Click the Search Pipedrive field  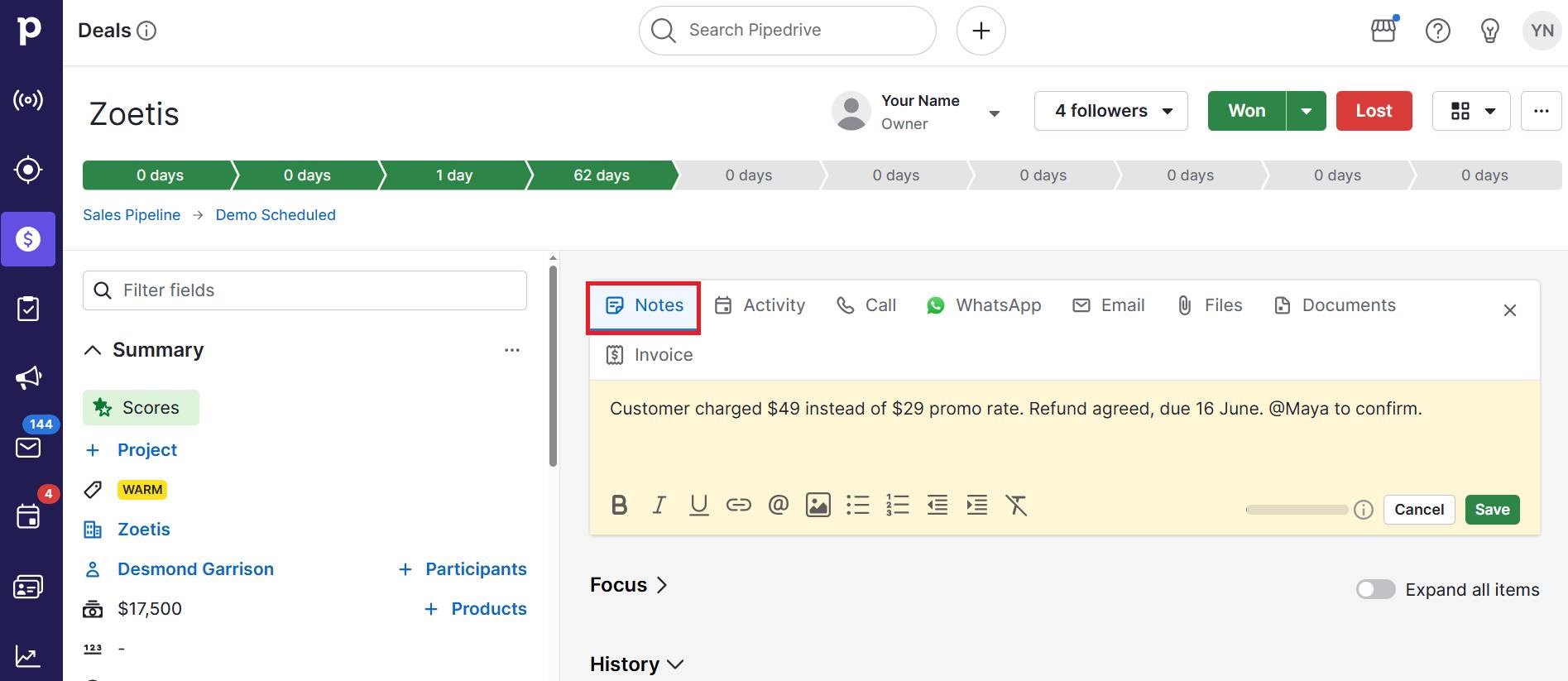(x=788, y=31)
